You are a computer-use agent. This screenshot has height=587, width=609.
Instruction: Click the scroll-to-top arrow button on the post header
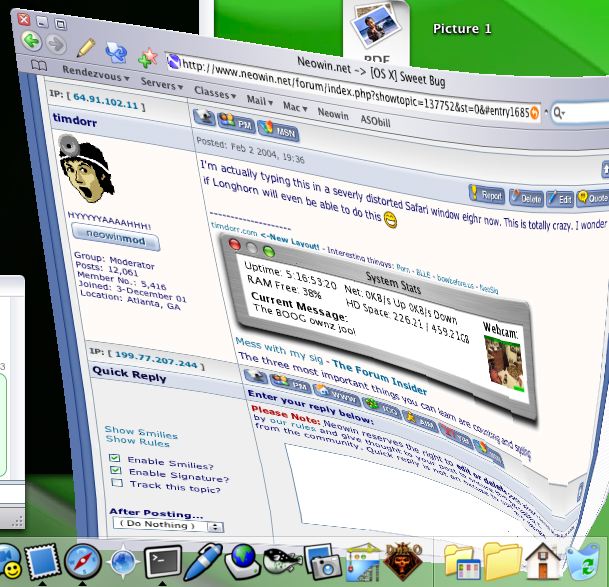[606, 169]
